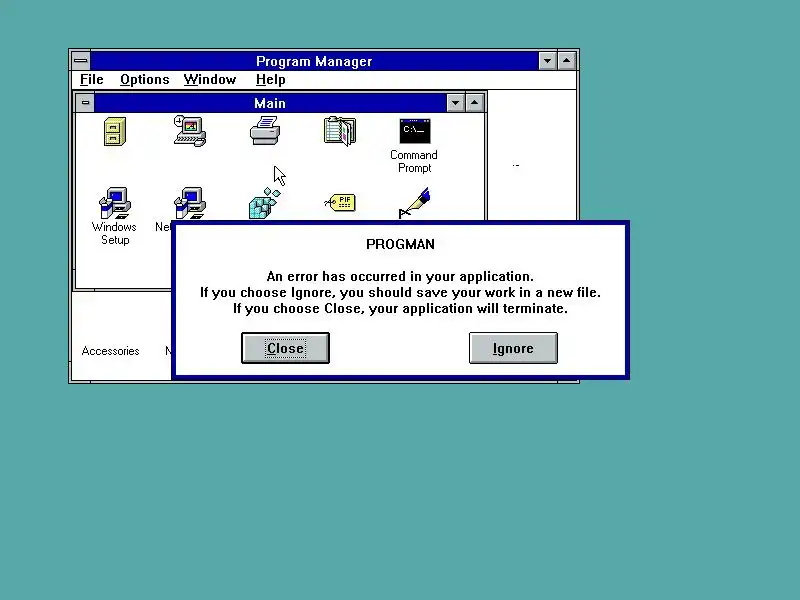Screen dimensions: 800x600
Task: Launch the Command Prompt icon
Action: (414, 131)
